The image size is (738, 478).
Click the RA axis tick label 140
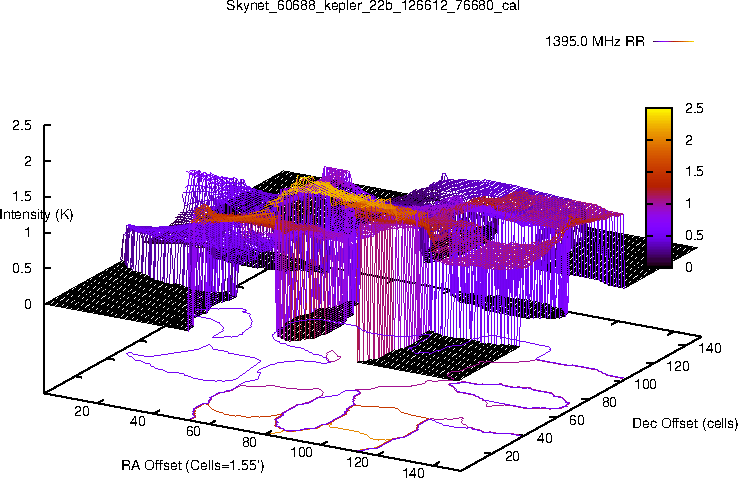[x=413, y=472]
